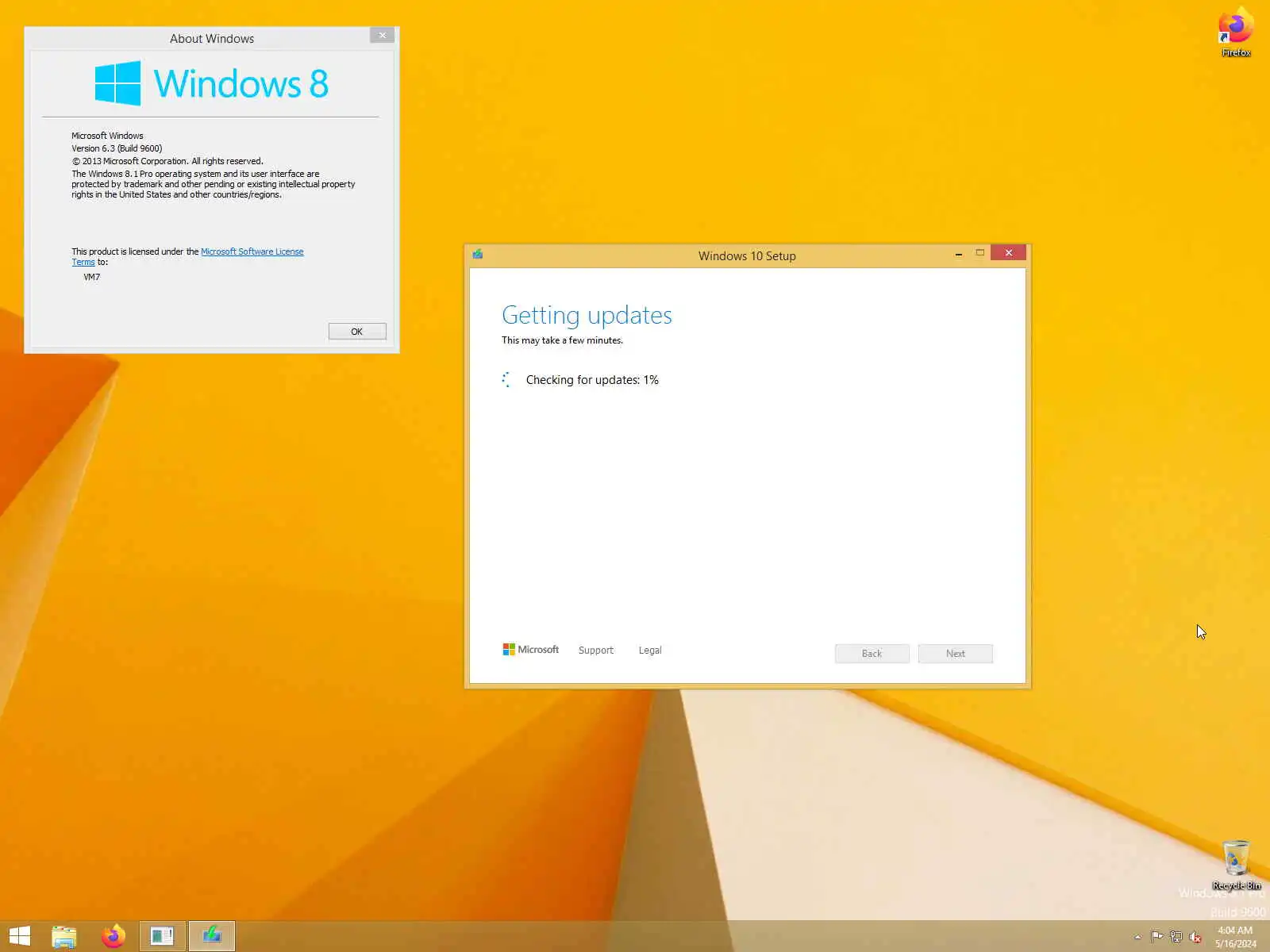The image size is (1270, 952).
Task: Click the "Microsoft Windows" text in About dialog
Action: coord(107,136)
